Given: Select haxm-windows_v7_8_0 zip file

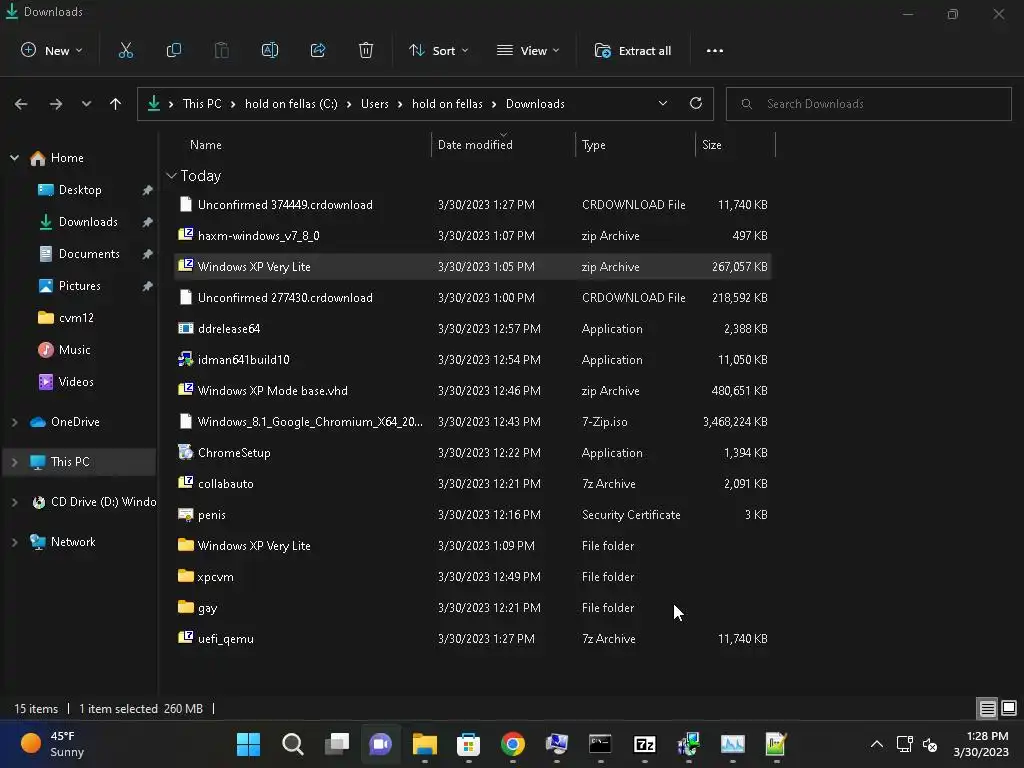Looking at the screenshot, I should point(473,236).
